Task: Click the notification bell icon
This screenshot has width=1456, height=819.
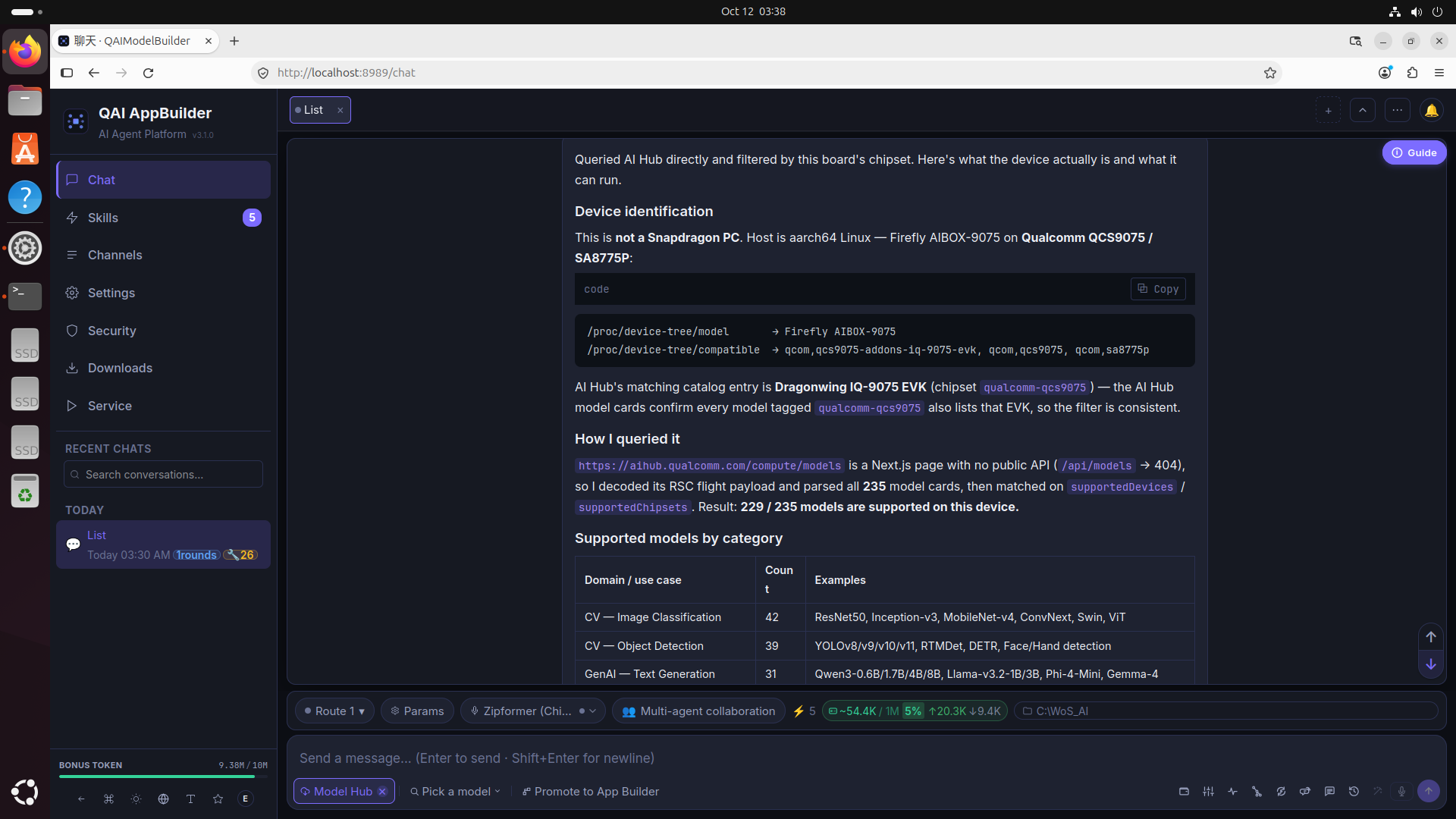Action: [x=1431, y=111]
